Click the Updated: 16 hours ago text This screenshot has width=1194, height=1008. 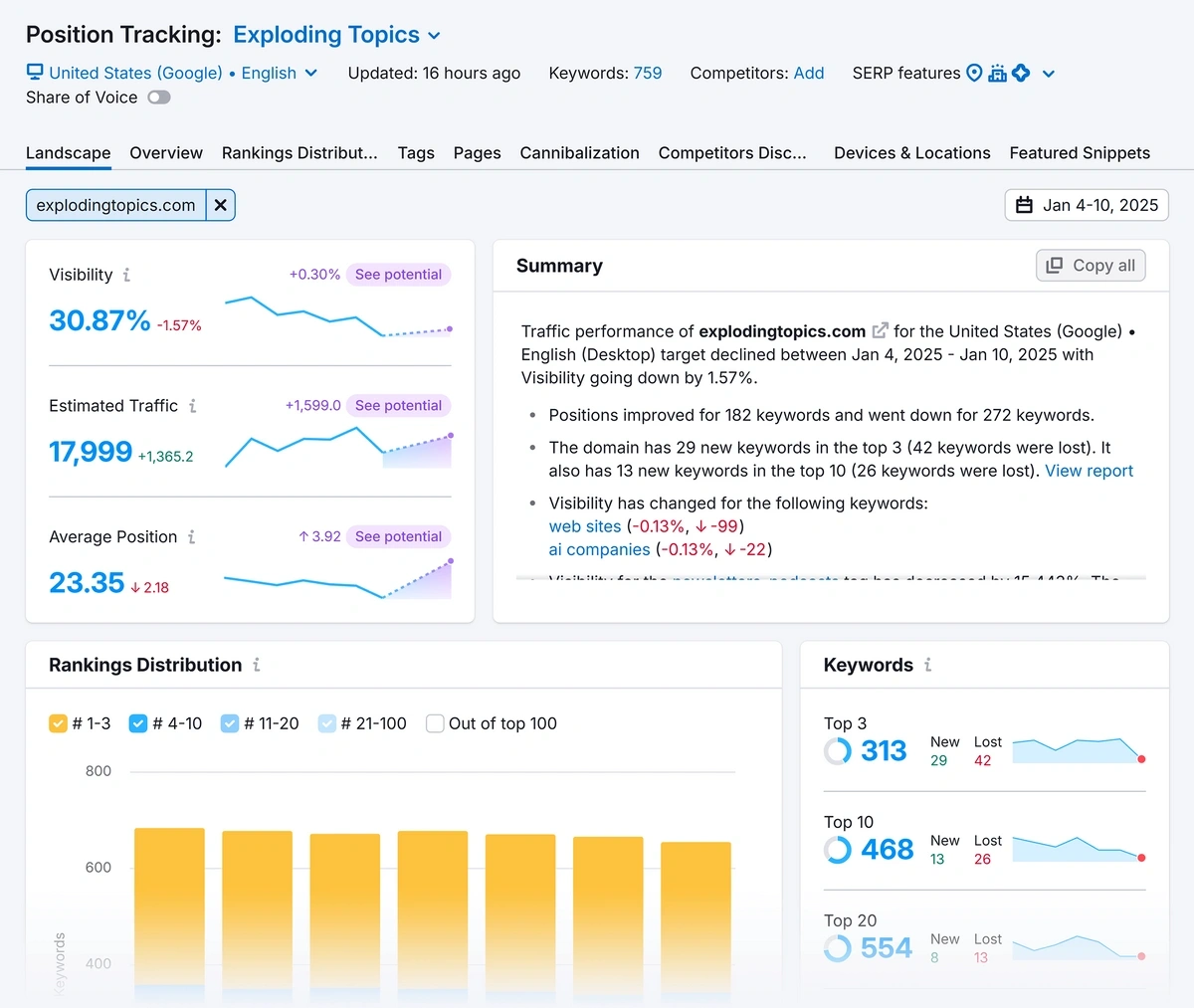point(434,73)
